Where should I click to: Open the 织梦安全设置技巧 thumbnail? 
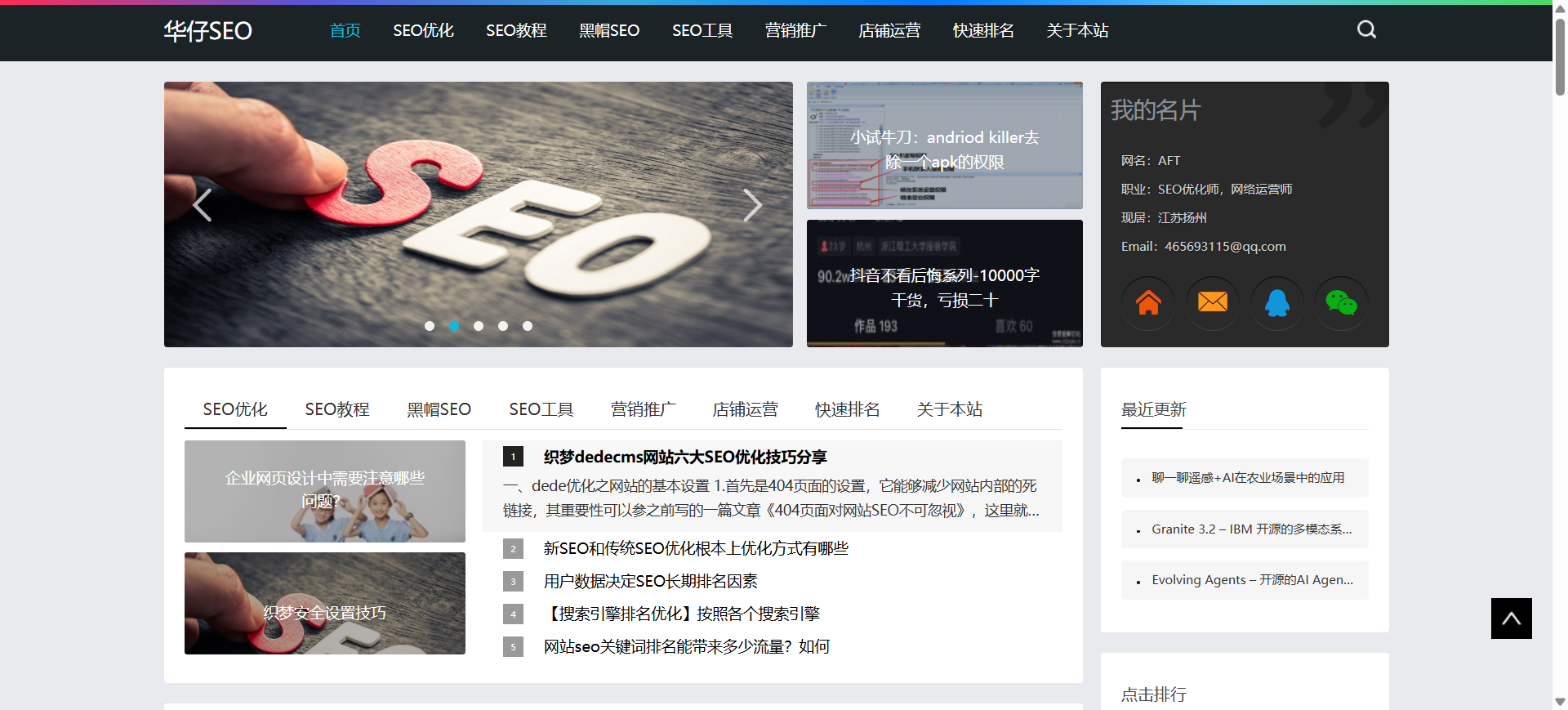pos(324,604)
